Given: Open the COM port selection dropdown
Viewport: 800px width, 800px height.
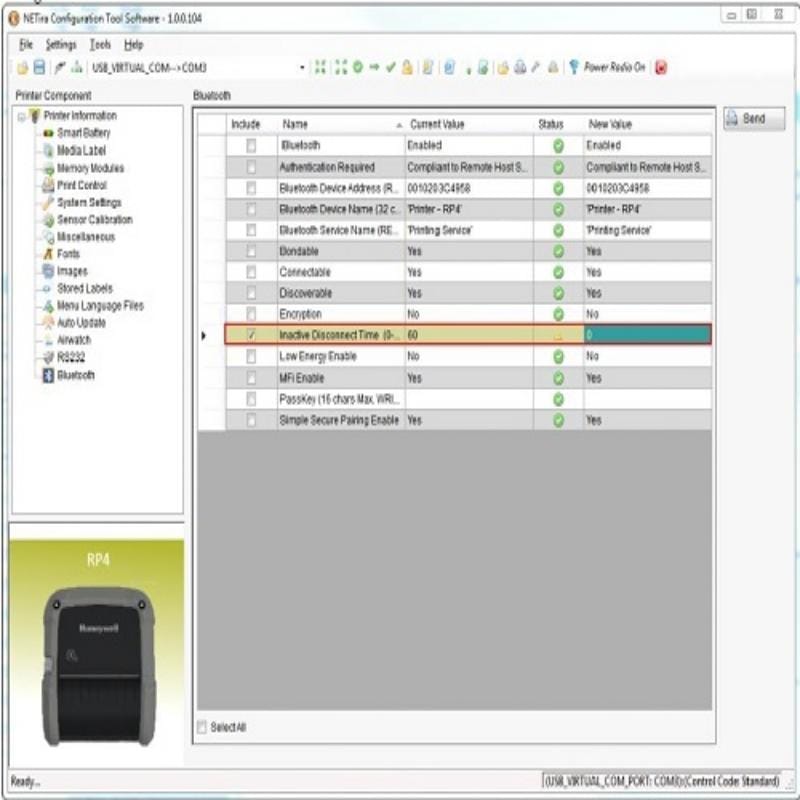Looking at the screenshot, I should [303, 67].
